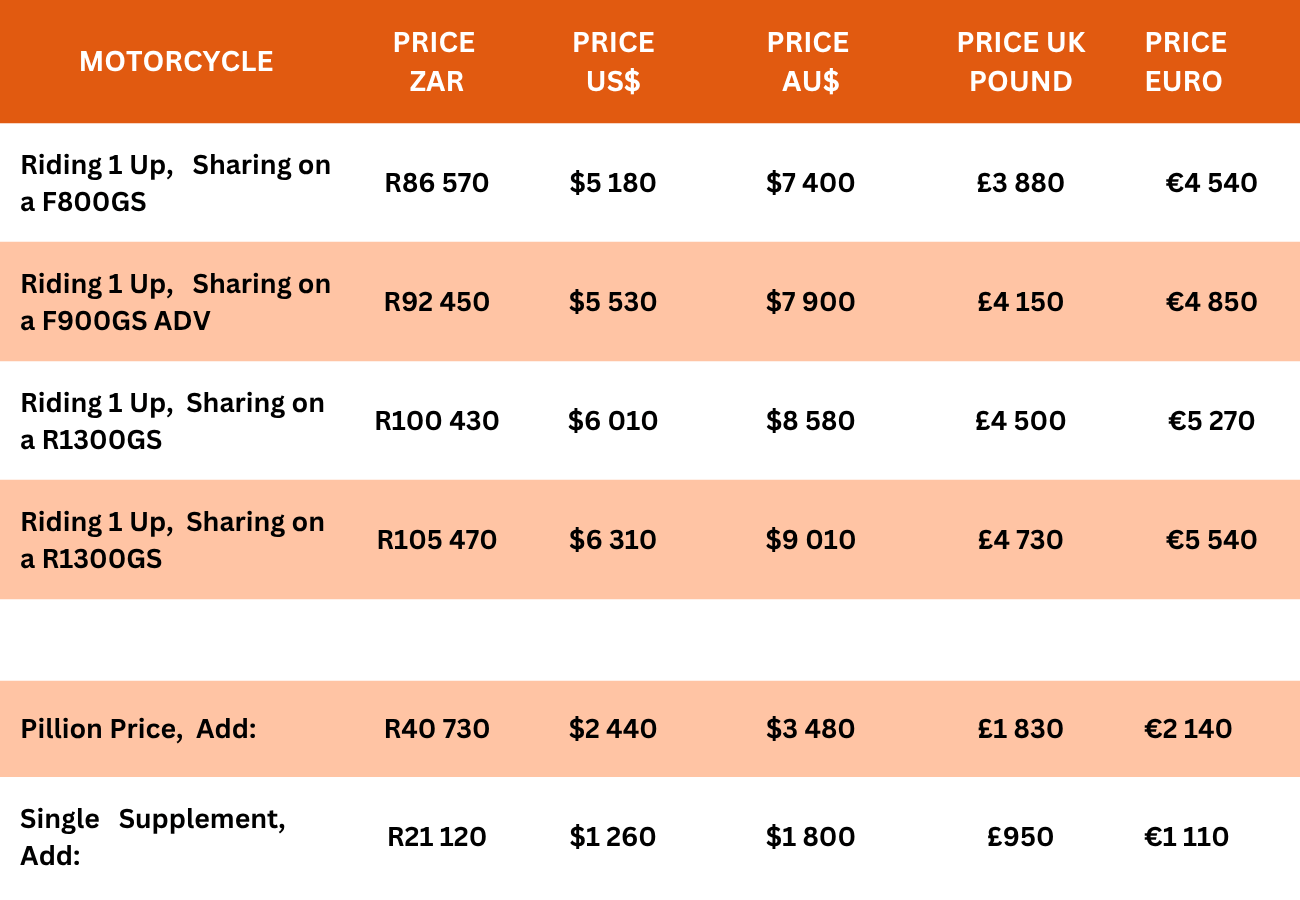The width and height of the screenshot is (1300, 900).
Task: Click the F800GS sharing row label
Action: pos(175,183)
